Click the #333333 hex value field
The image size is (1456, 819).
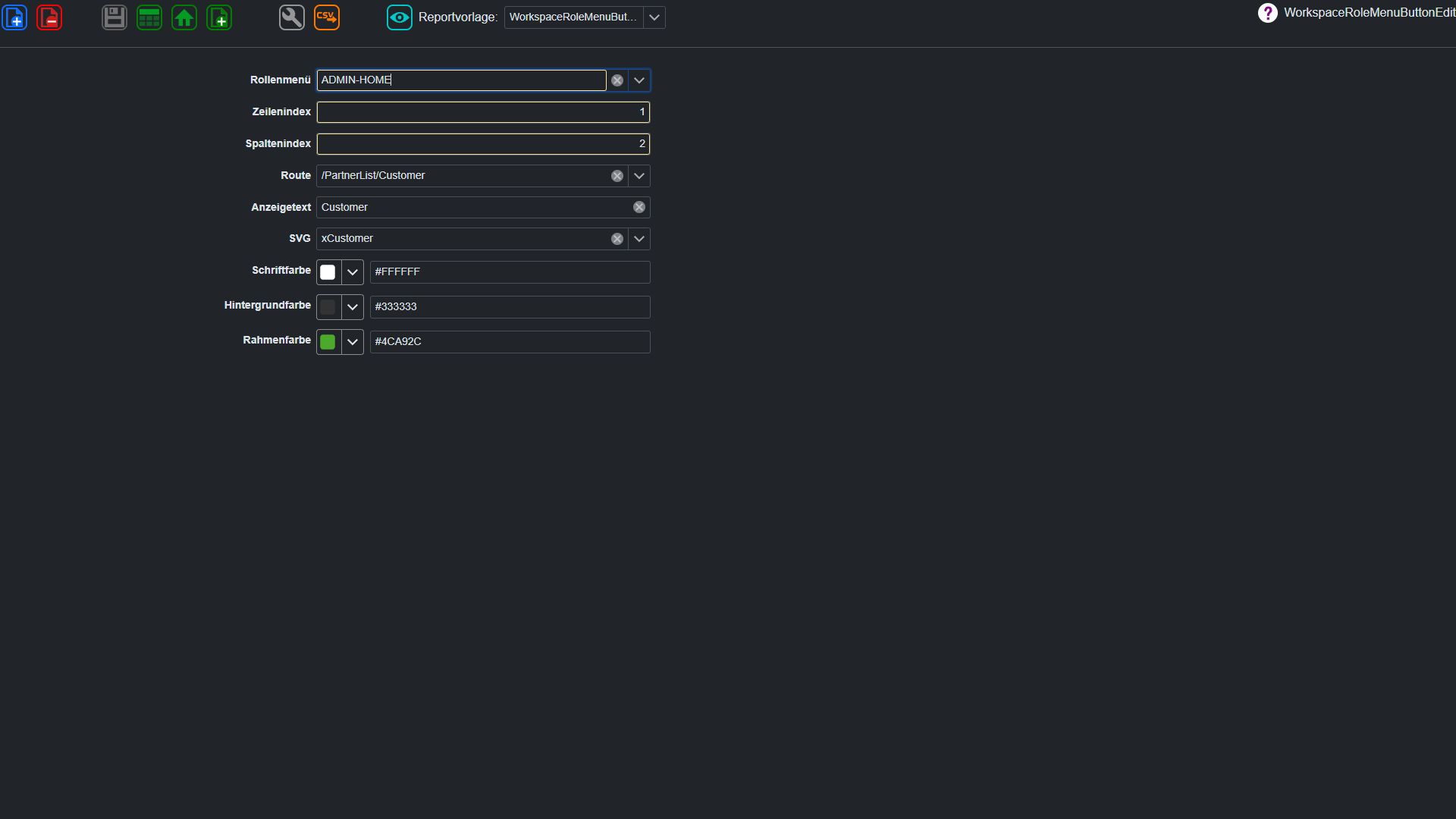[x=510, y=307]
